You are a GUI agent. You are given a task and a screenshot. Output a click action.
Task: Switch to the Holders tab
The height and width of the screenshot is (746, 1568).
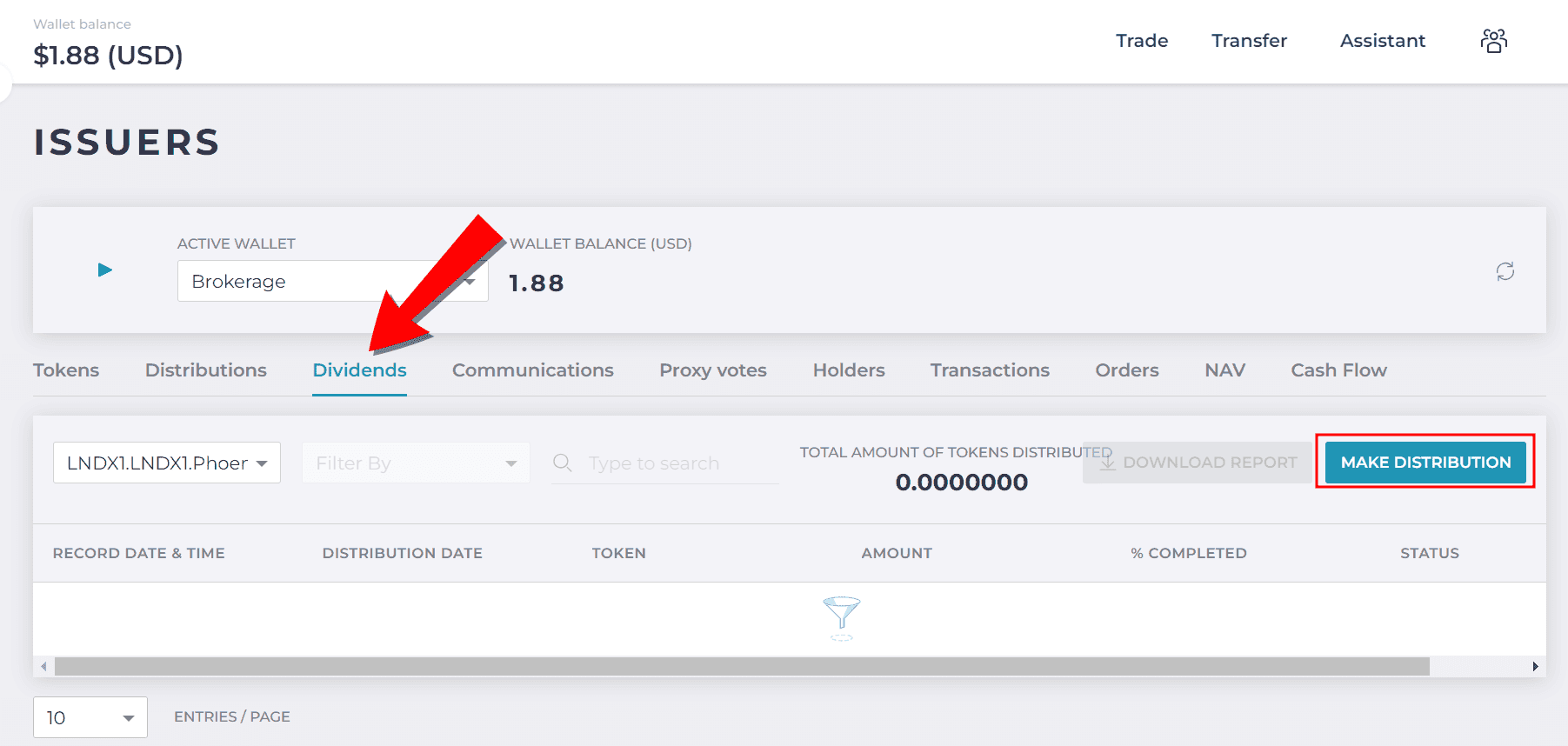pyautogui.click(x=849, y=370)
